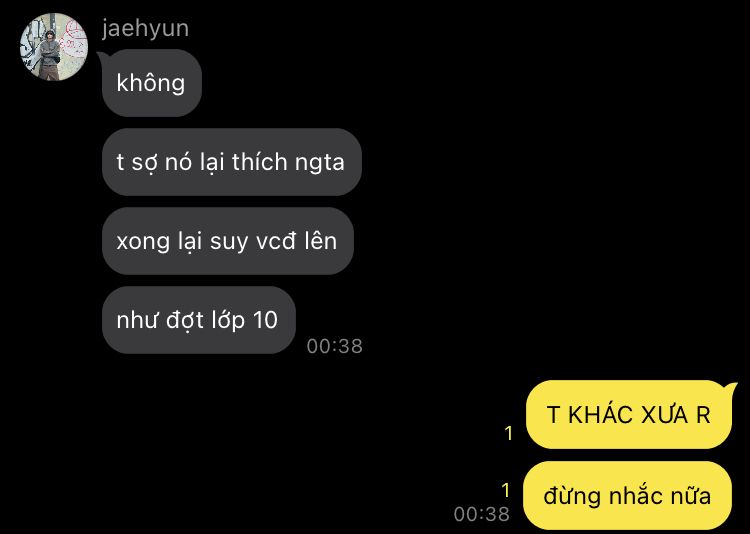Image resolution: width=750 pixels, height=534 pixels.
Task: Click the 00:38 timestamp beside the yellow messages
Action: coord(481,514)
